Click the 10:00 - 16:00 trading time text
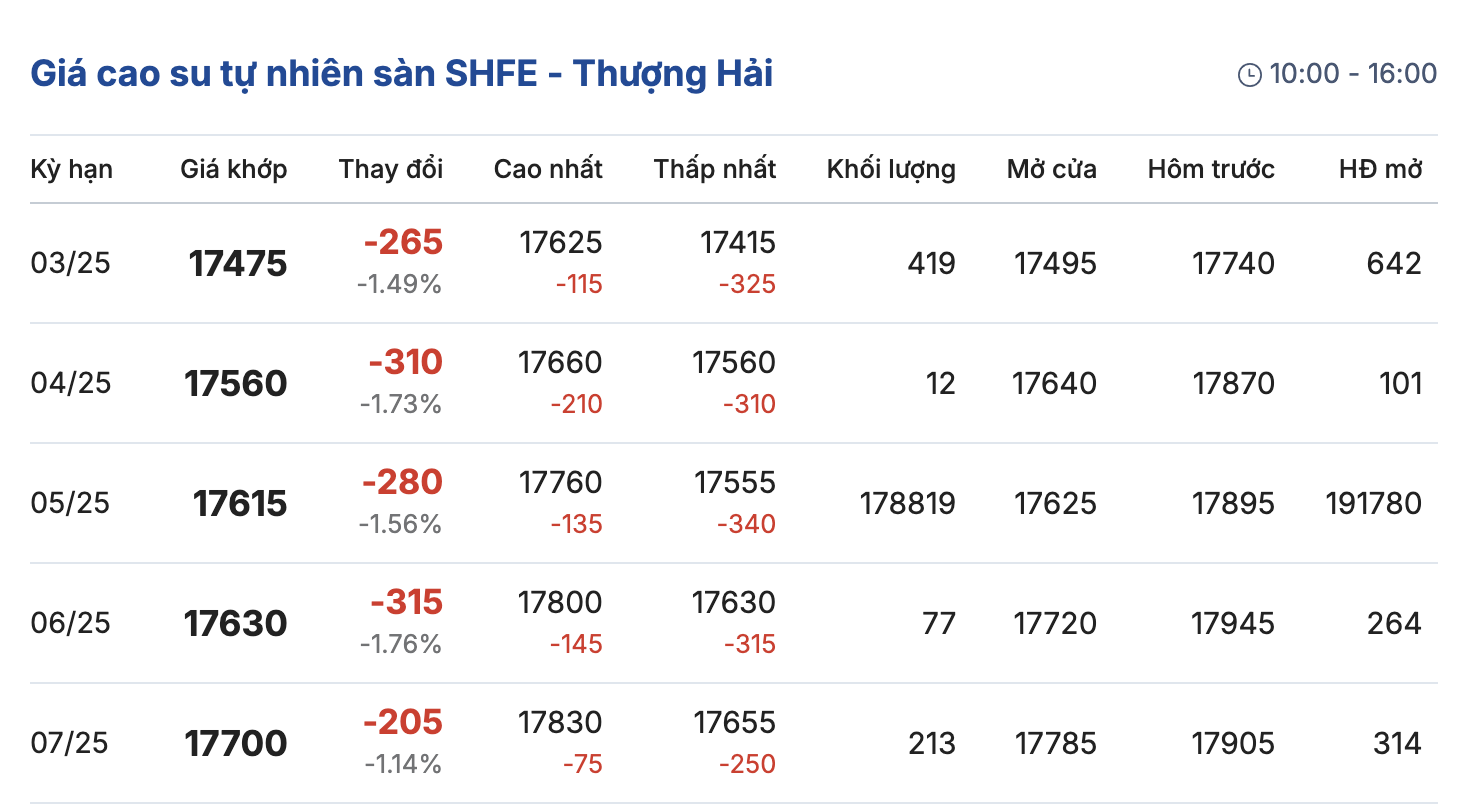1470x804 pixels. (1353, 74)
